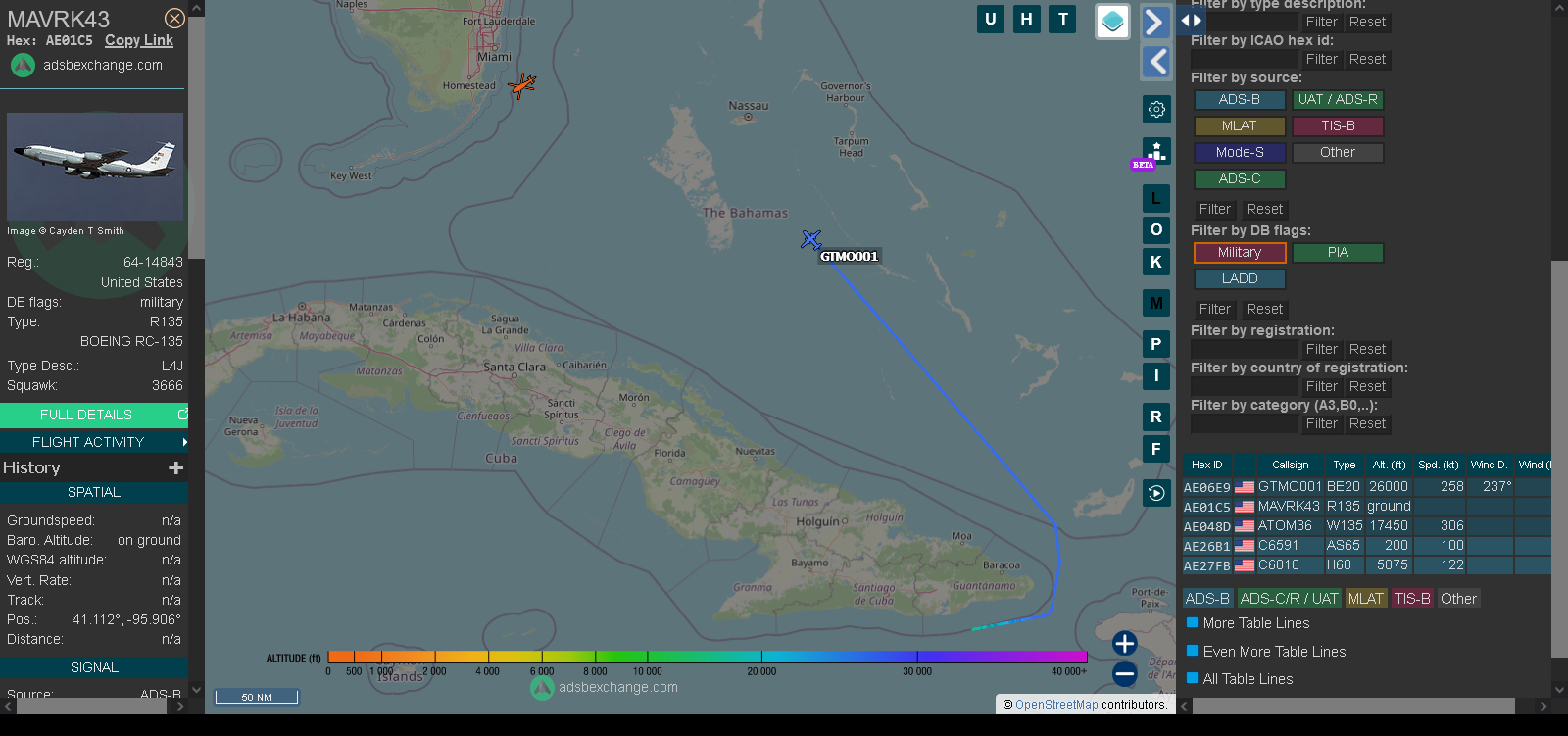Viewport: 1568px width, 736px height.
Task: Select ATOM36 row in aircraft table
Action: pos(1366,525)
